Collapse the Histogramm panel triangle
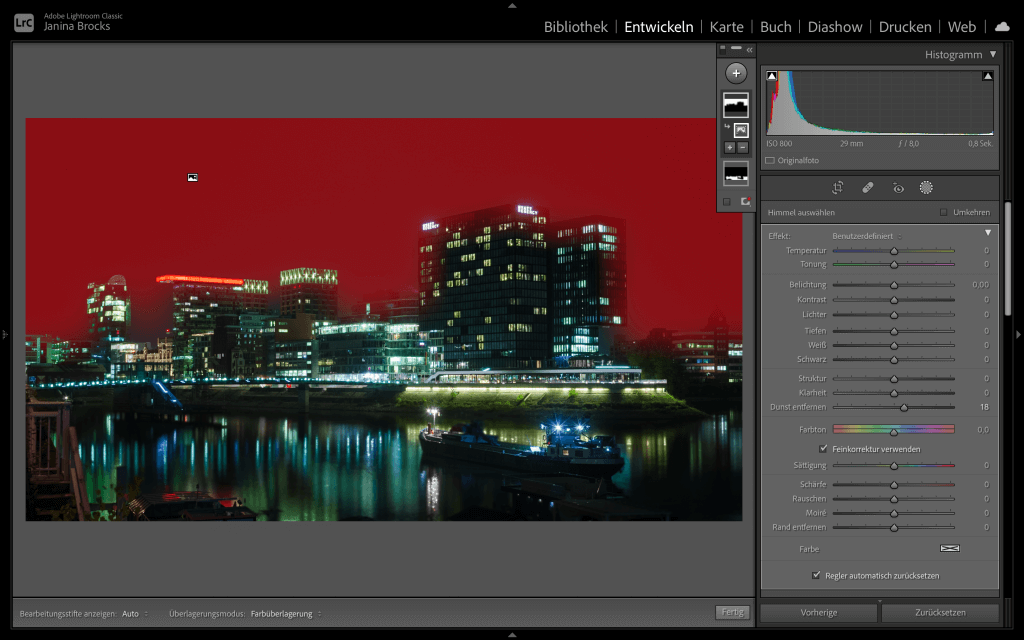This screenshot has width=1024, height=640. [993, 54]
